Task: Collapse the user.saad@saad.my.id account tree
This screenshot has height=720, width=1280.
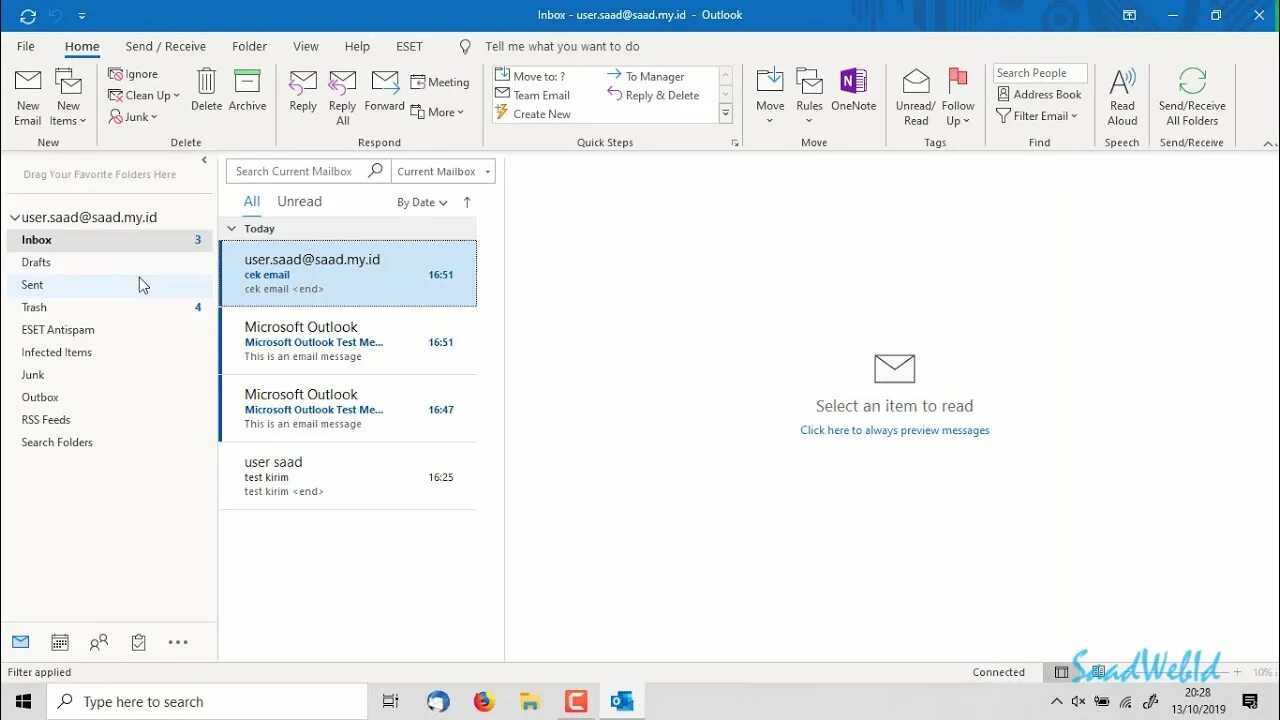Action: point(14,217)
